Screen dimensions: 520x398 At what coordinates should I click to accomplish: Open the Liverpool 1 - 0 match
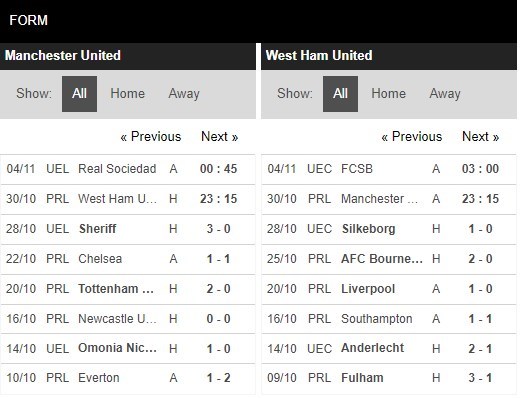[389, 289]
